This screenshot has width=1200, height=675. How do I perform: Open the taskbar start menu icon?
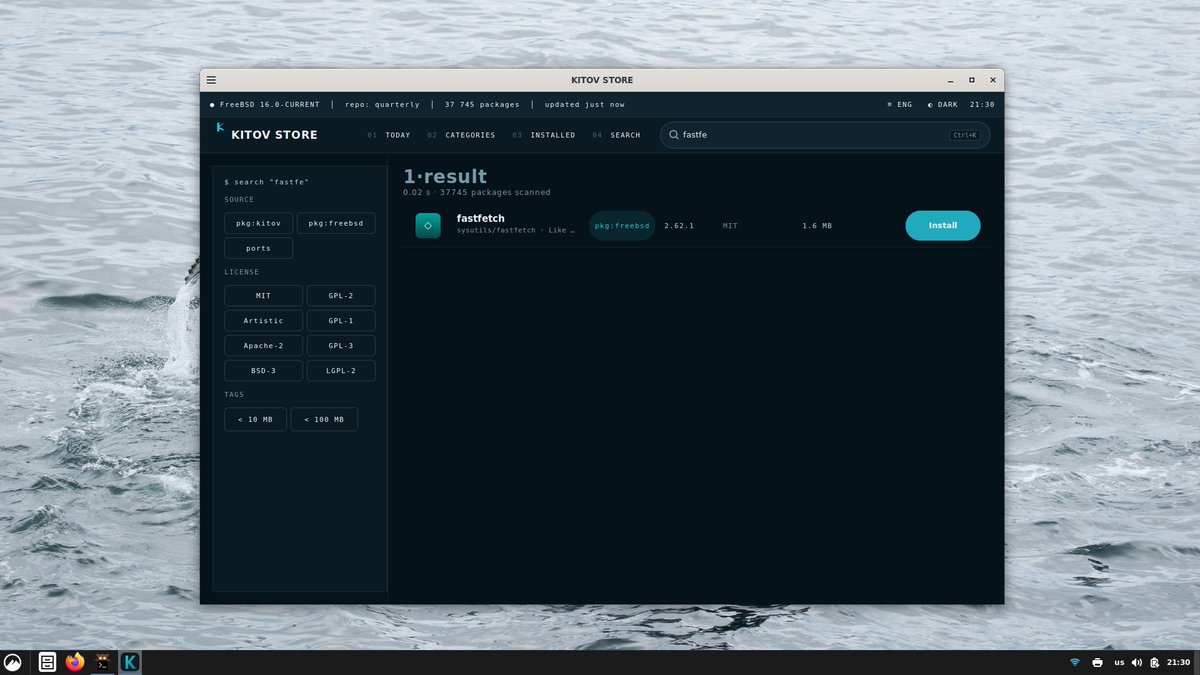pyautogui.click(x=13, y=662)
